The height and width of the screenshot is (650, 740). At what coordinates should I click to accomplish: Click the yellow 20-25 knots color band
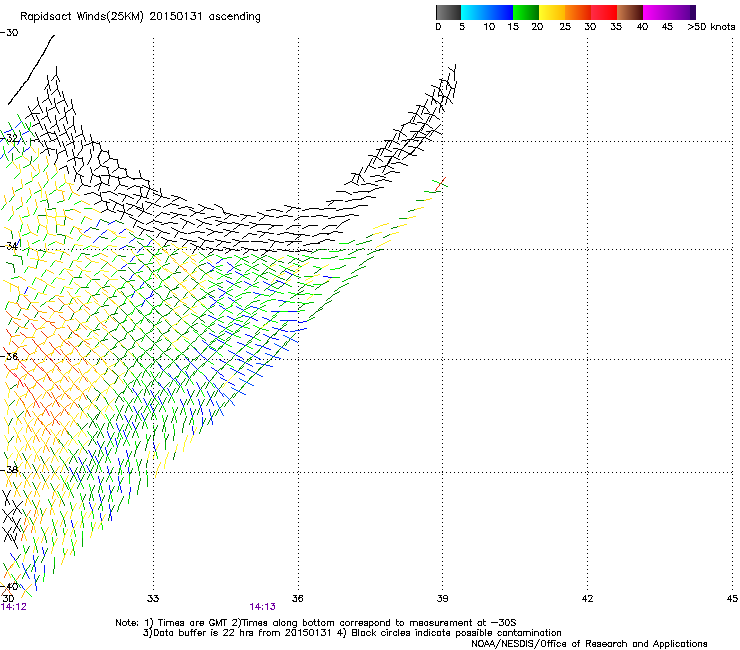(x=552, y=12)
